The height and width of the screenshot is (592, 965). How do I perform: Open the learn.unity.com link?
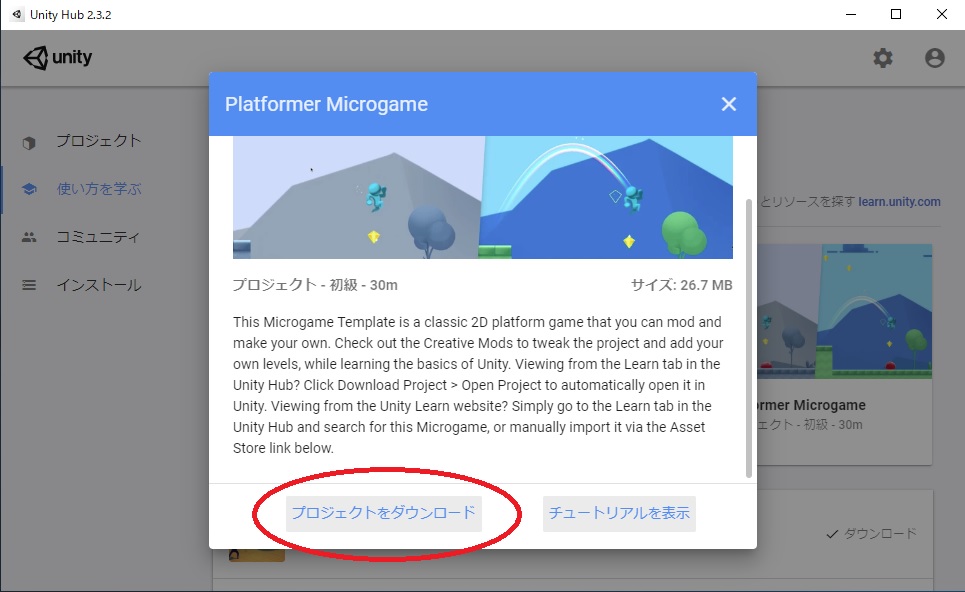coord(899,202)
